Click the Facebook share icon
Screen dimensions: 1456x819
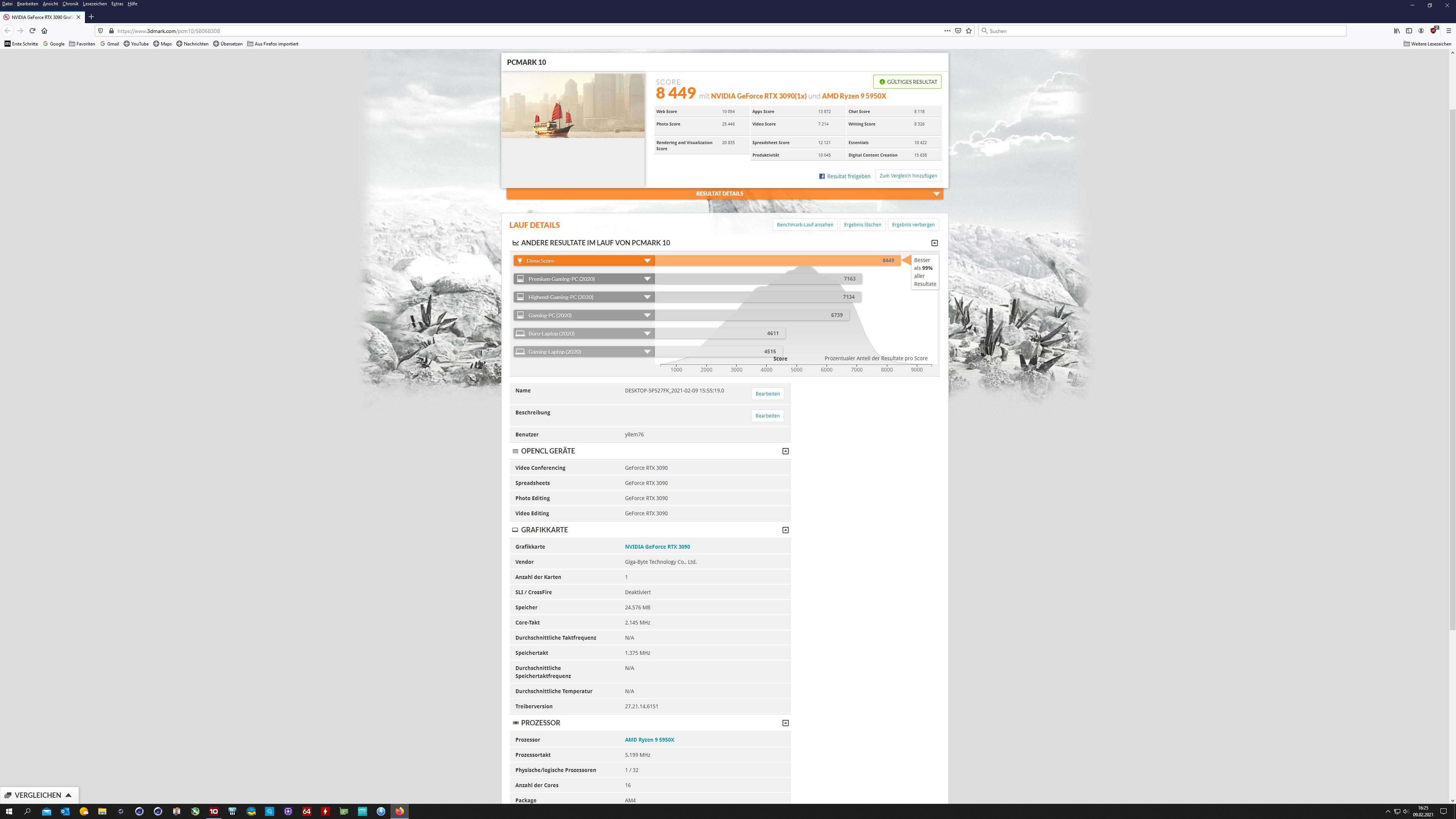click(822, 176)
